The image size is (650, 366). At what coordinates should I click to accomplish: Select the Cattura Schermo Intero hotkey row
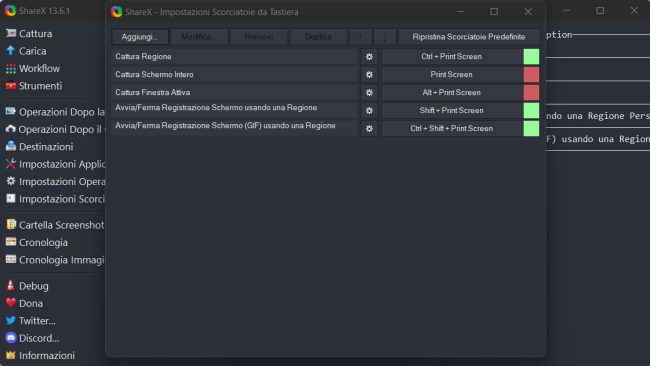tap(235, 75)
